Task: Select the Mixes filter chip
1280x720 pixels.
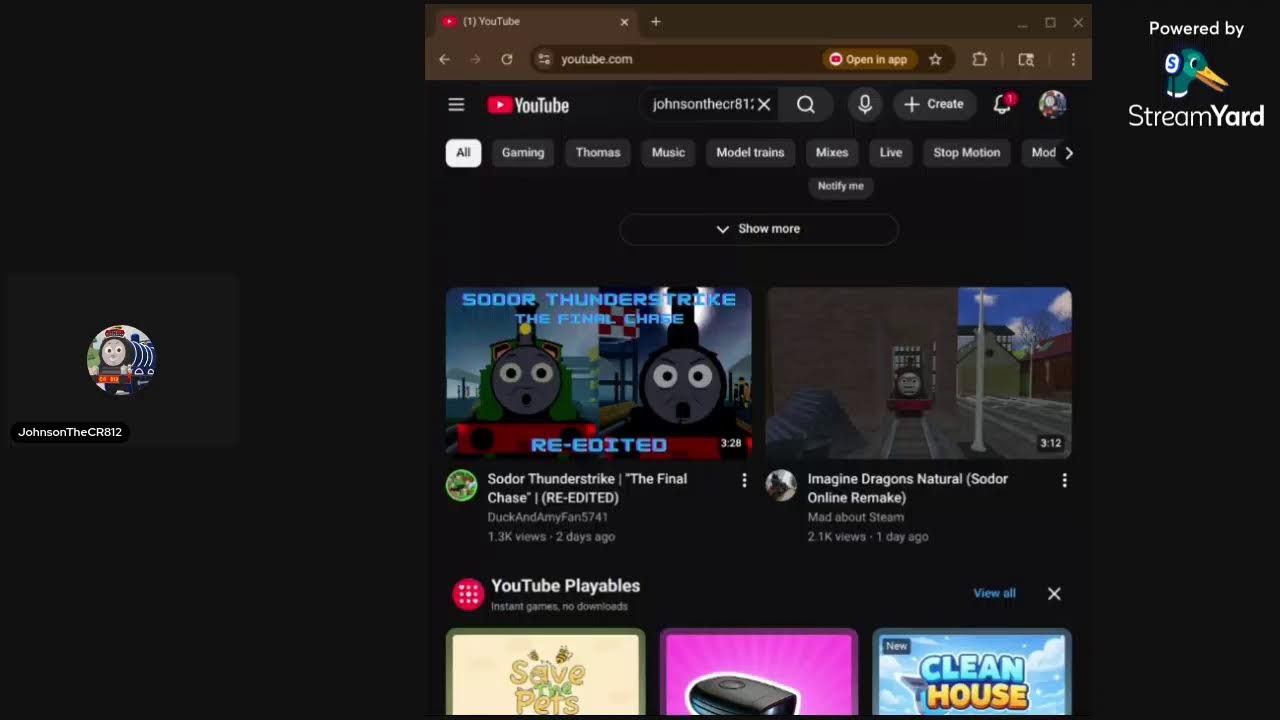Action: coord(832,153)
